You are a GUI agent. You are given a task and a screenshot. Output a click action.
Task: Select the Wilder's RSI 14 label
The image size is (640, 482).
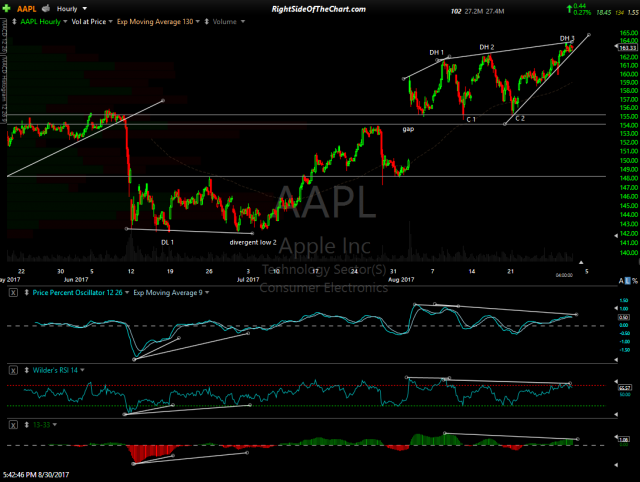[55, 371]
